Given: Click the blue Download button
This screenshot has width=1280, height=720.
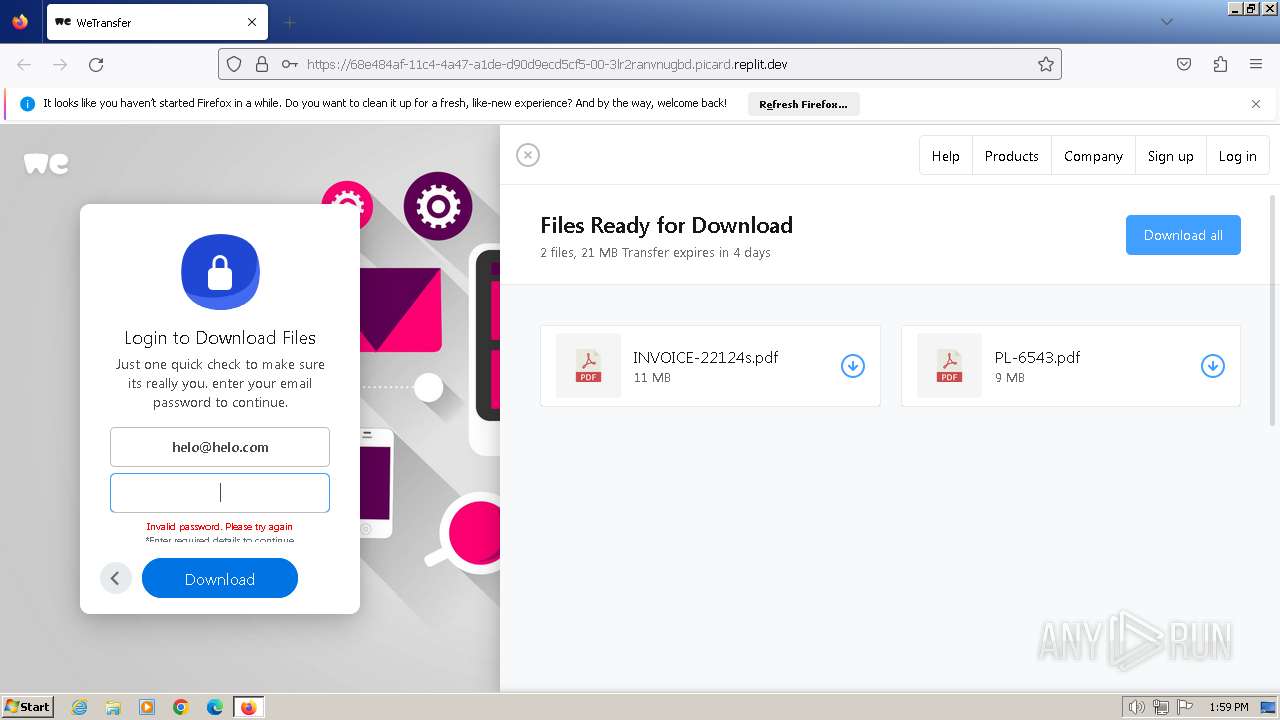Looking at the screenshot, I should 220,578.
